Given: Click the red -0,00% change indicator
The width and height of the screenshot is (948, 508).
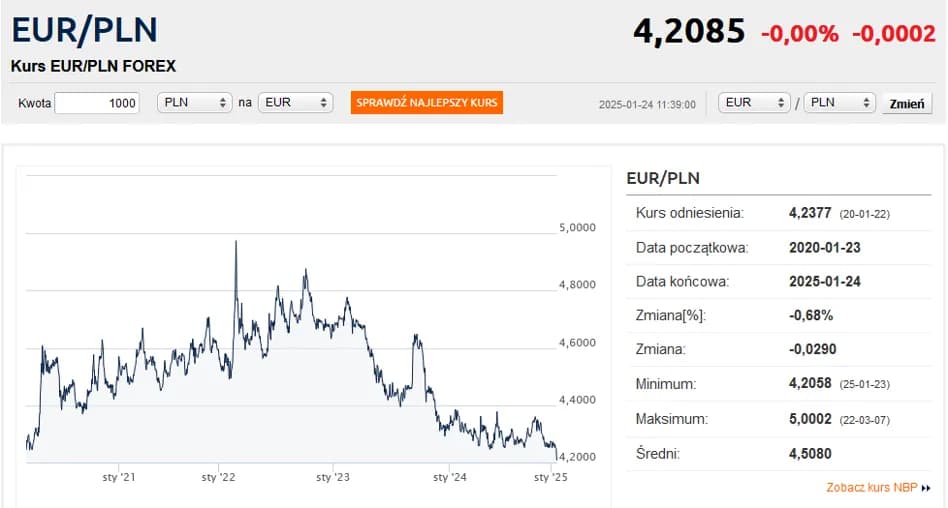Looking at the screenshot, I should pos(800,33).
